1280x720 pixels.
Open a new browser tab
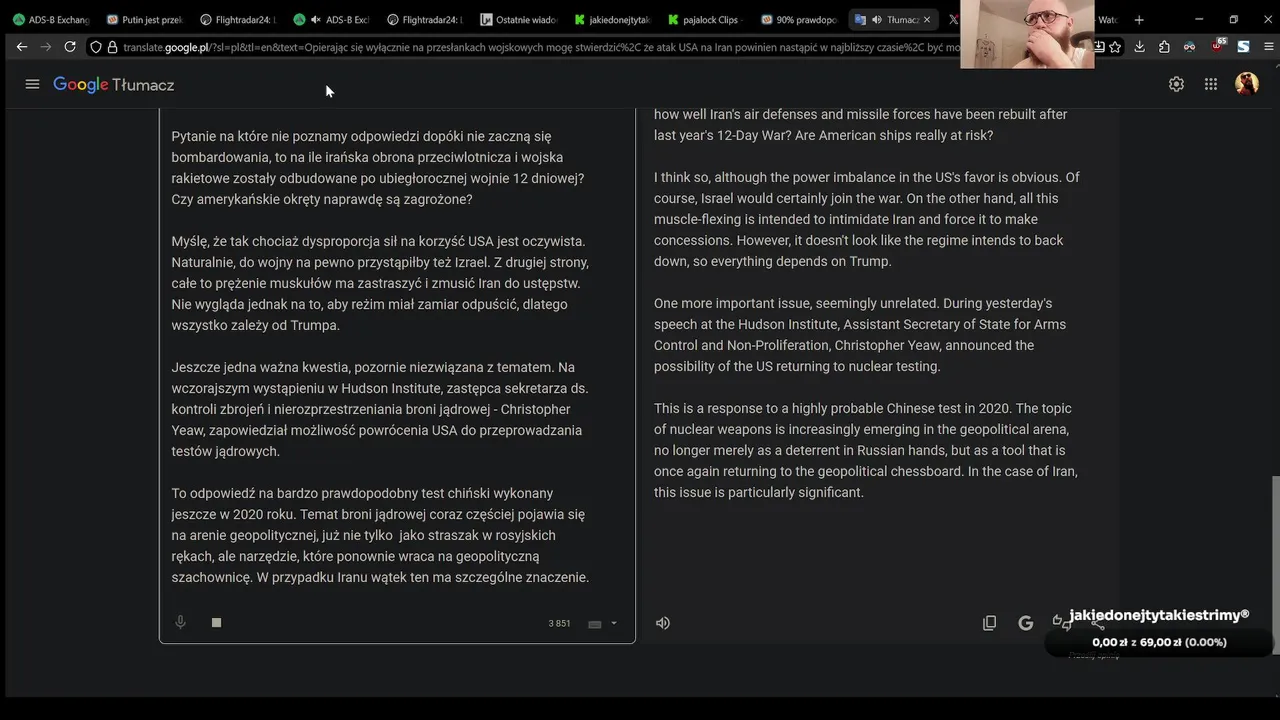click(x=1139, y=19)
